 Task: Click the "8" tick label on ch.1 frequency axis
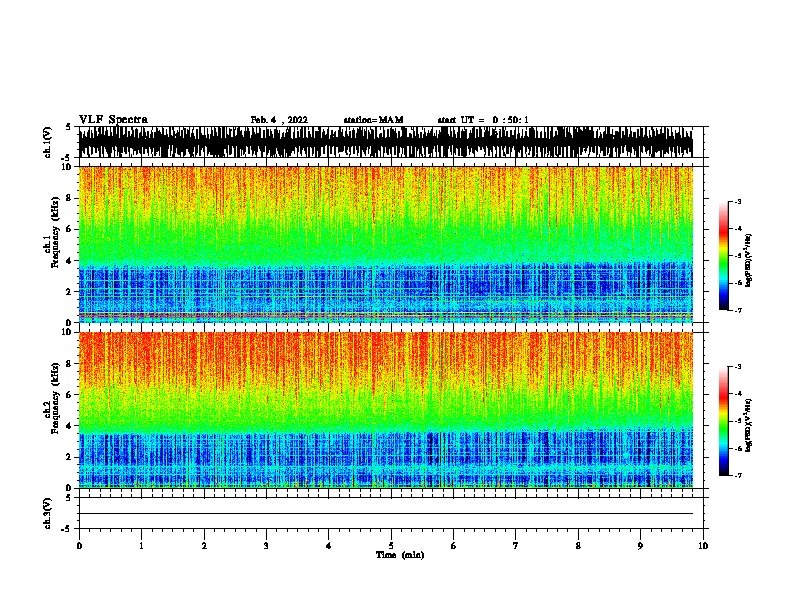pos(70,198)
